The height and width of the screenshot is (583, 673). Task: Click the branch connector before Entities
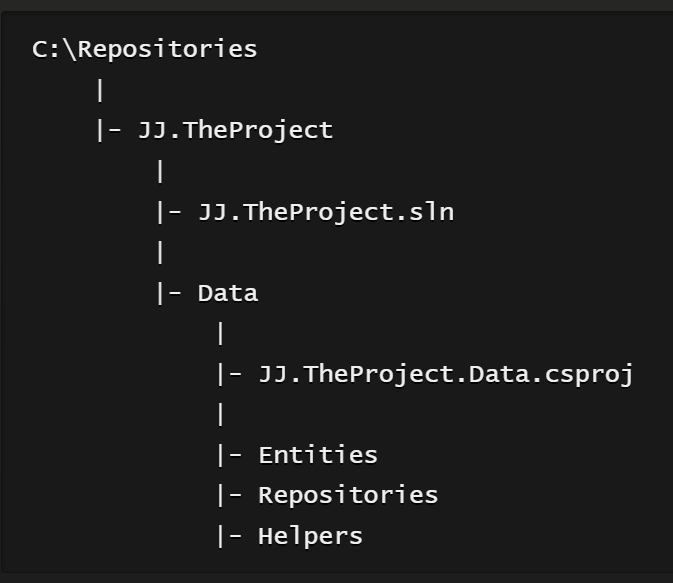click(230, 455)
